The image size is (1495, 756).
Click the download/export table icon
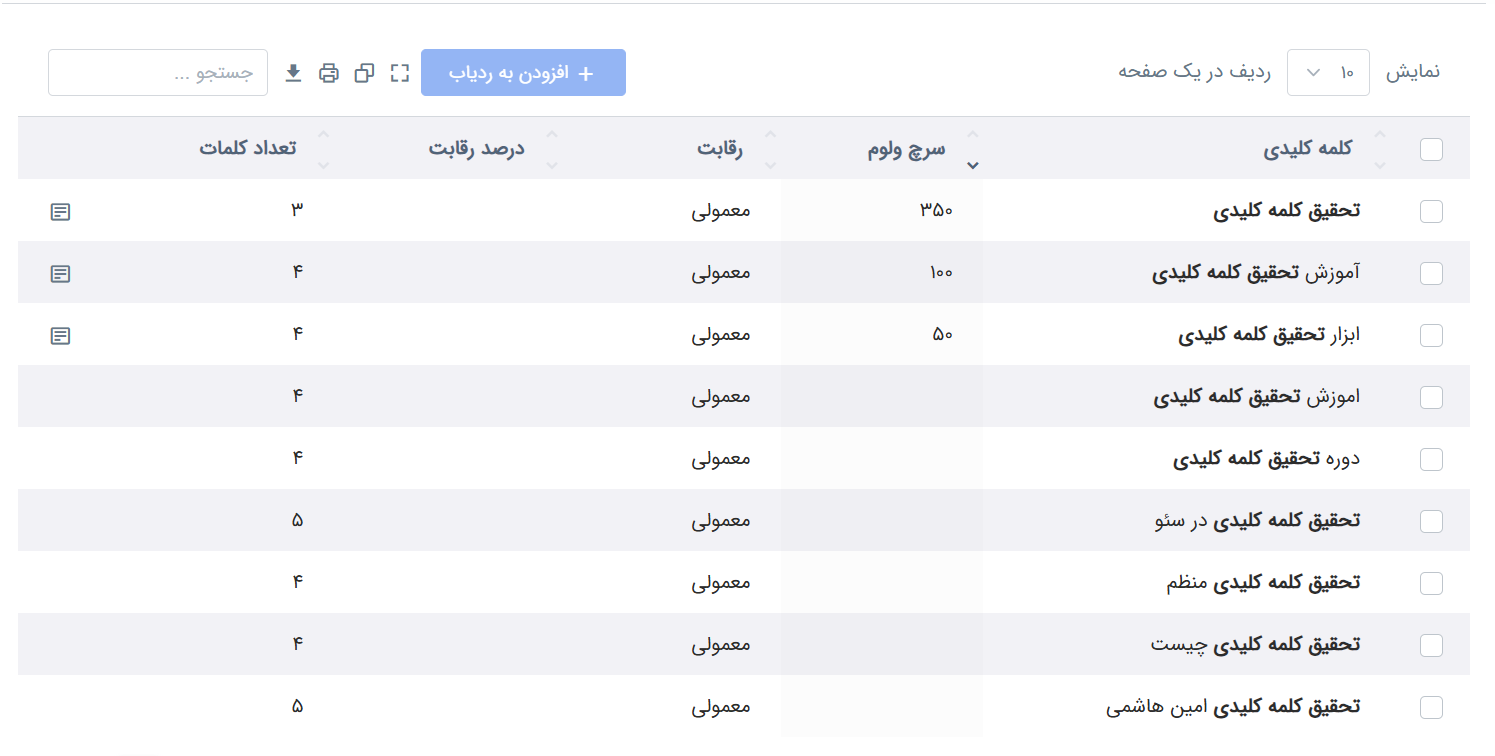[293, 72]
